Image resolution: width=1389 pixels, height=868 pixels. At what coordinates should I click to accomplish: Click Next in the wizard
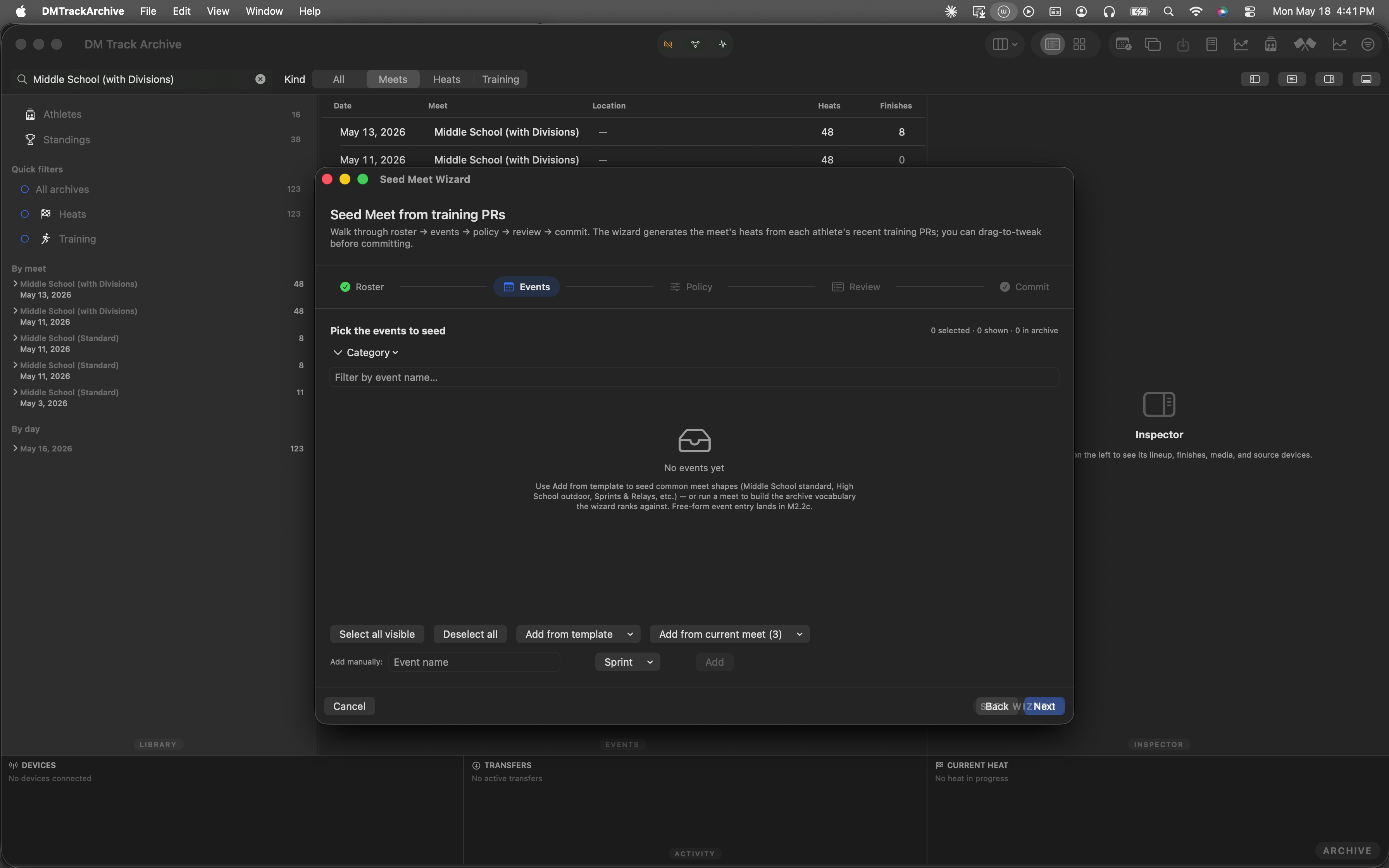[1044, 706]
